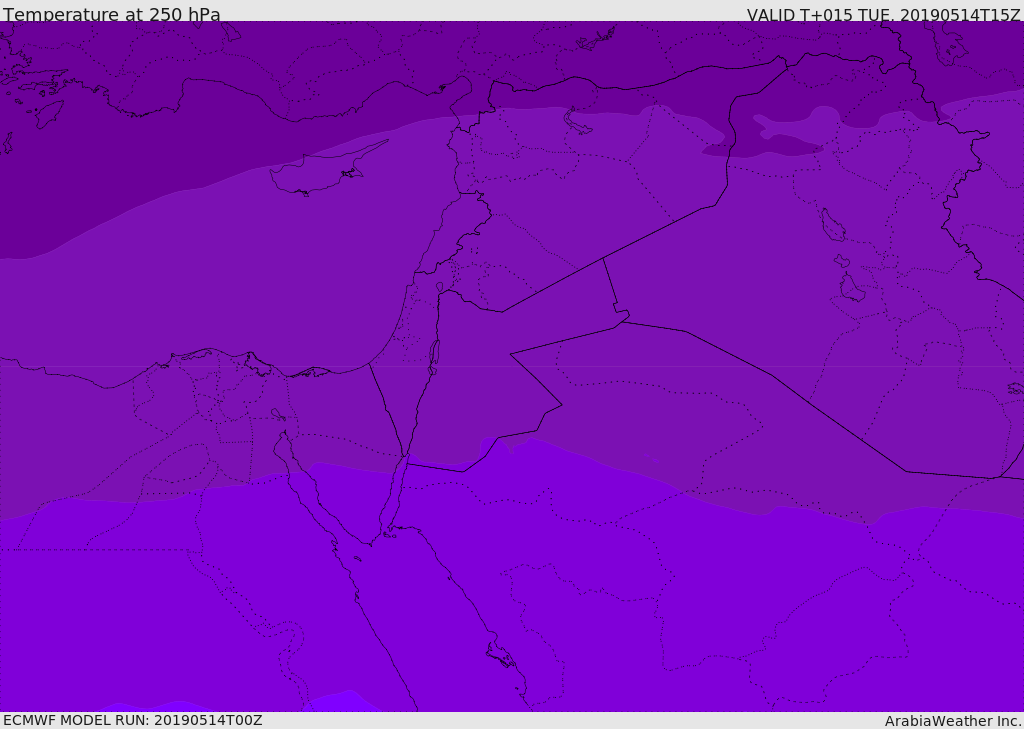Click the "VALID T+015 TUE. 20190514T15Z" timestamp text

pos(883,15)
